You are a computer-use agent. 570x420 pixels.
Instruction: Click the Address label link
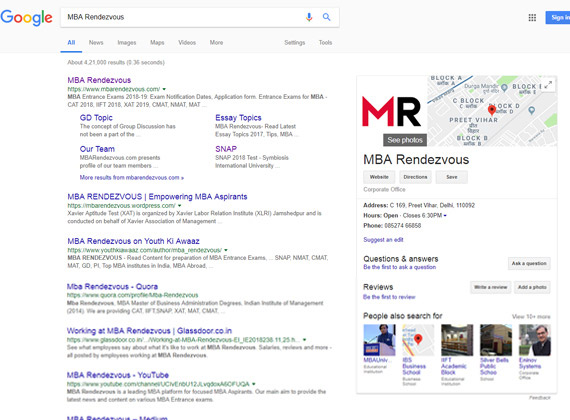375,205
